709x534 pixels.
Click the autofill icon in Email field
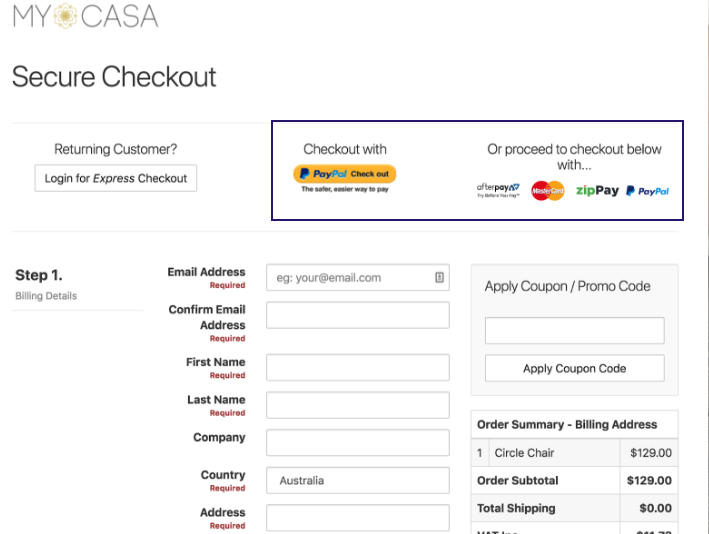pos(439,277)
